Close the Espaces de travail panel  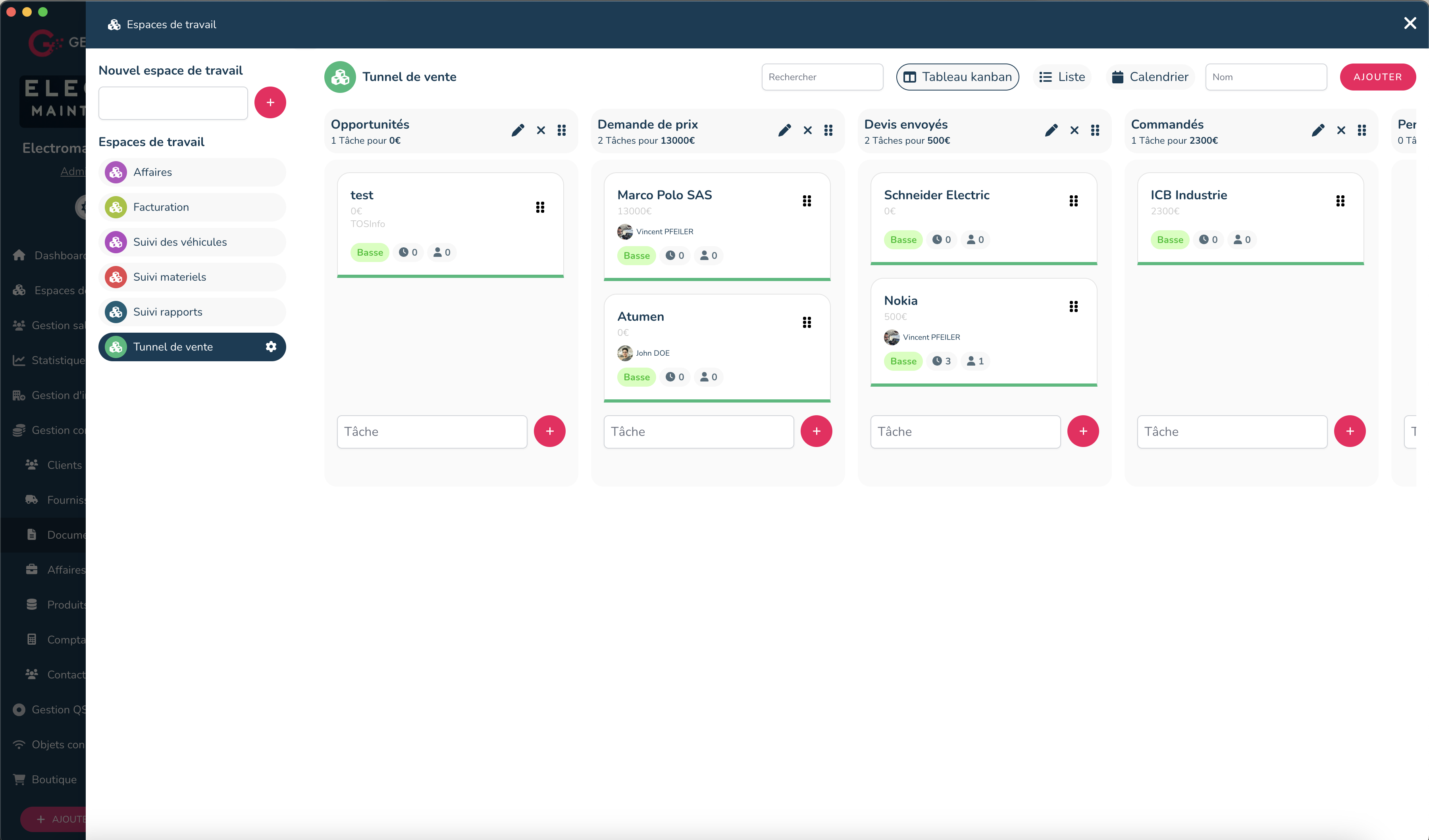1410,23
